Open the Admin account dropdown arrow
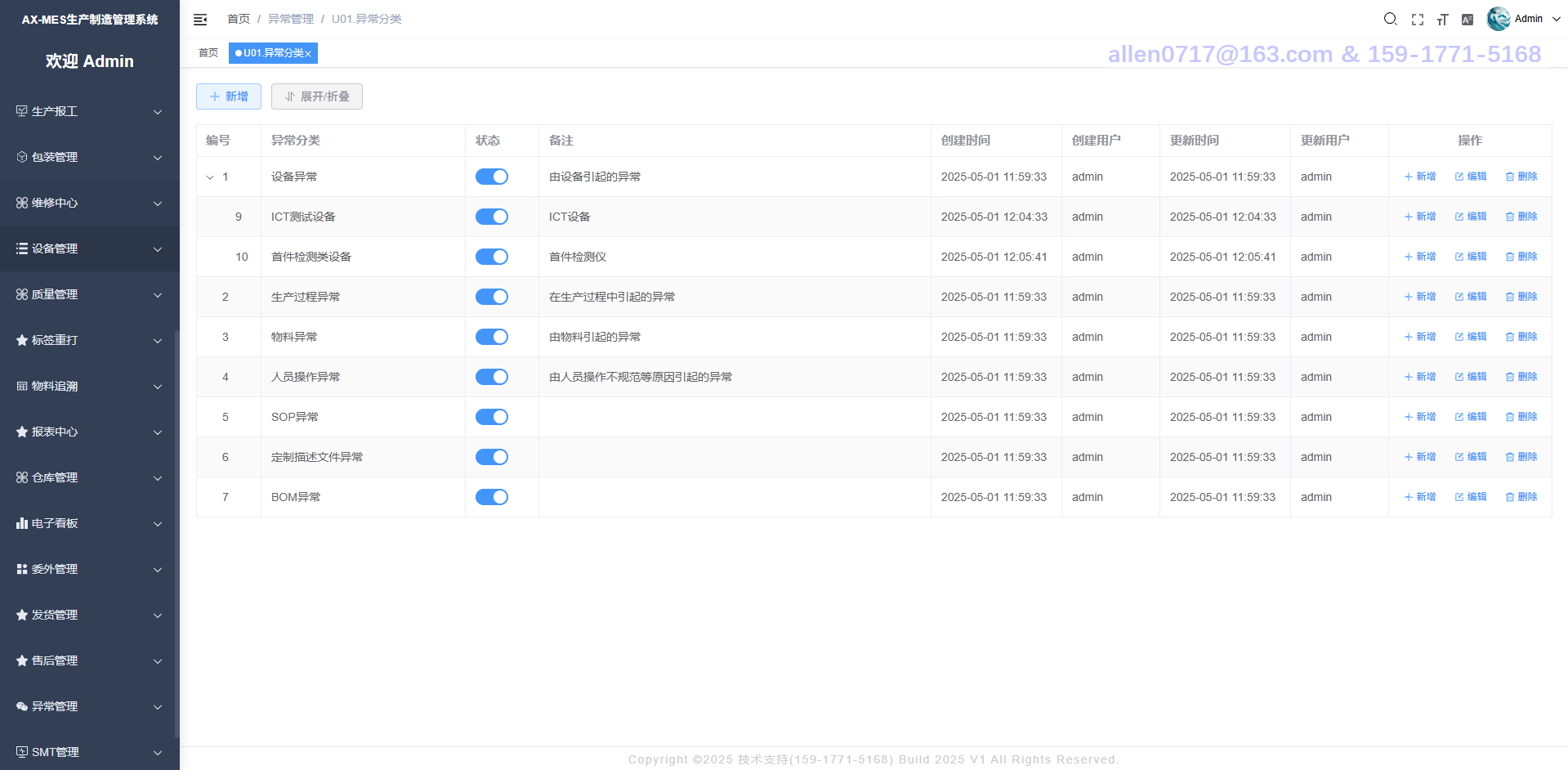This screenshot has height=770, width=1568. 1556,20
